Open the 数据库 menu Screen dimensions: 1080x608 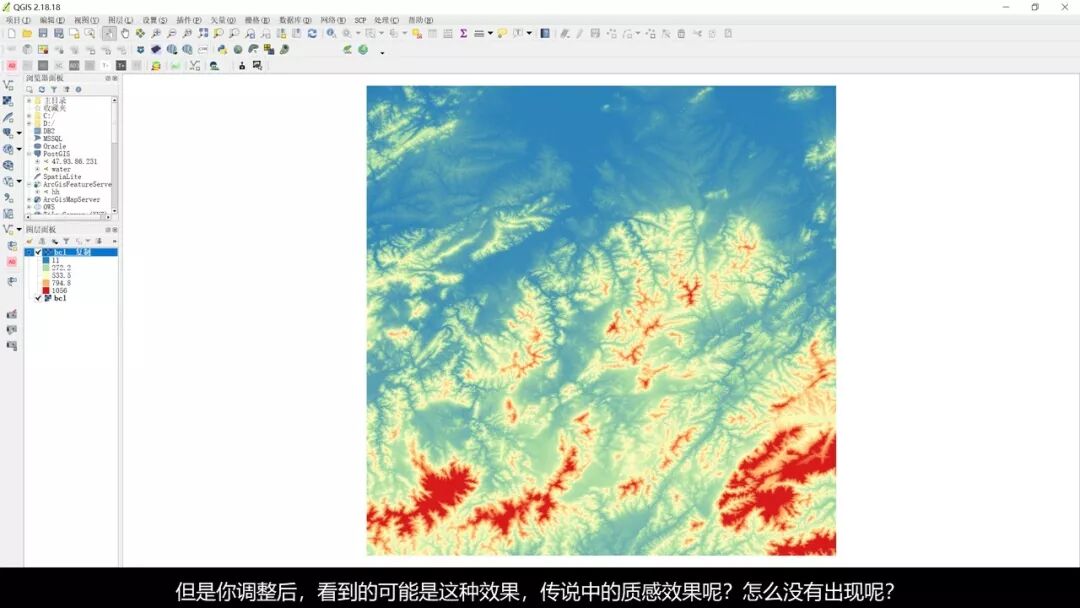point(295,20)
